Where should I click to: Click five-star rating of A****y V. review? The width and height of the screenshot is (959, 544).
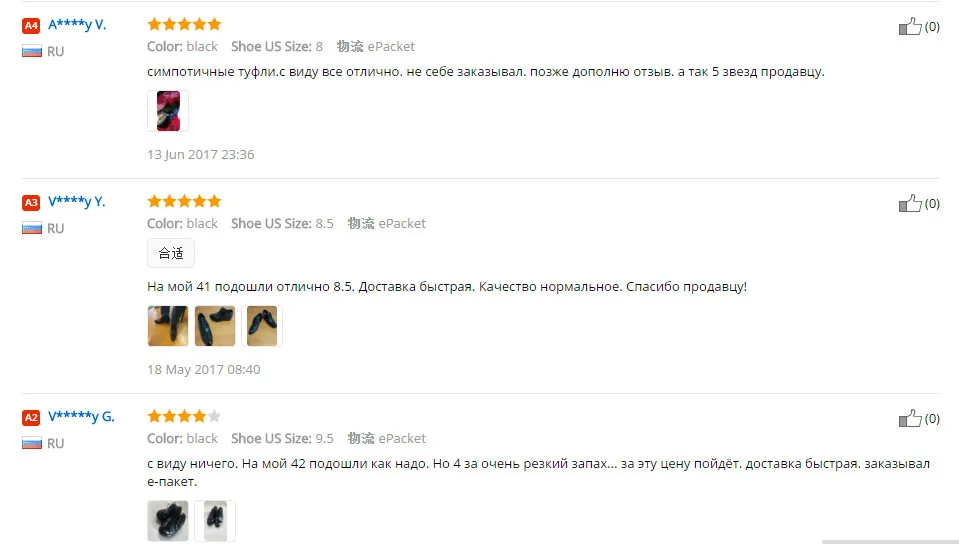click(184, 24)
